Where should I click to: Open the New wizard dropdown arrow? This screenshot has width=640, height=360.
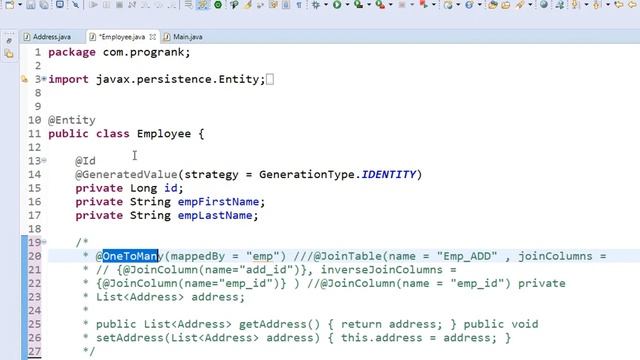20,4
